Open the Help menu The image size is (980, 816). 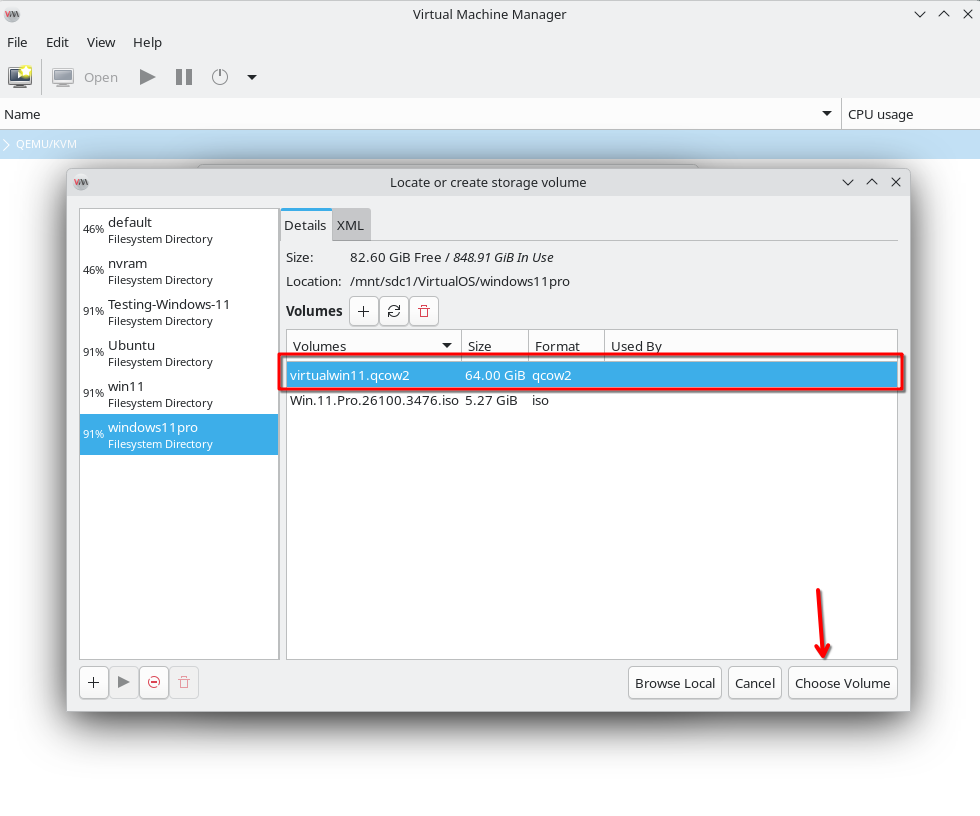[x=147, y=42]
